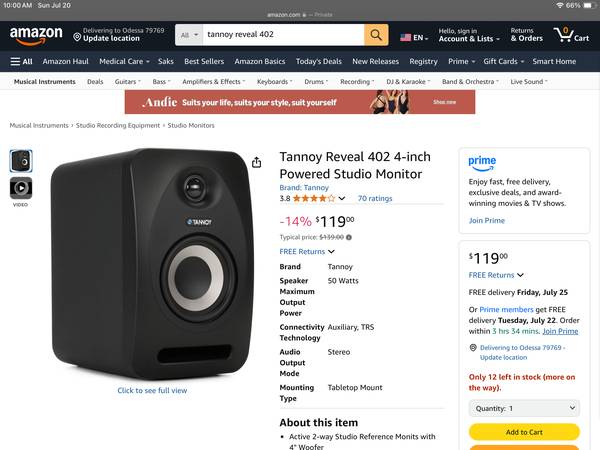The image size is (600, 450).
Task: Click the search field with tannoy reveal 402
Action: click(x=283, y=35)
